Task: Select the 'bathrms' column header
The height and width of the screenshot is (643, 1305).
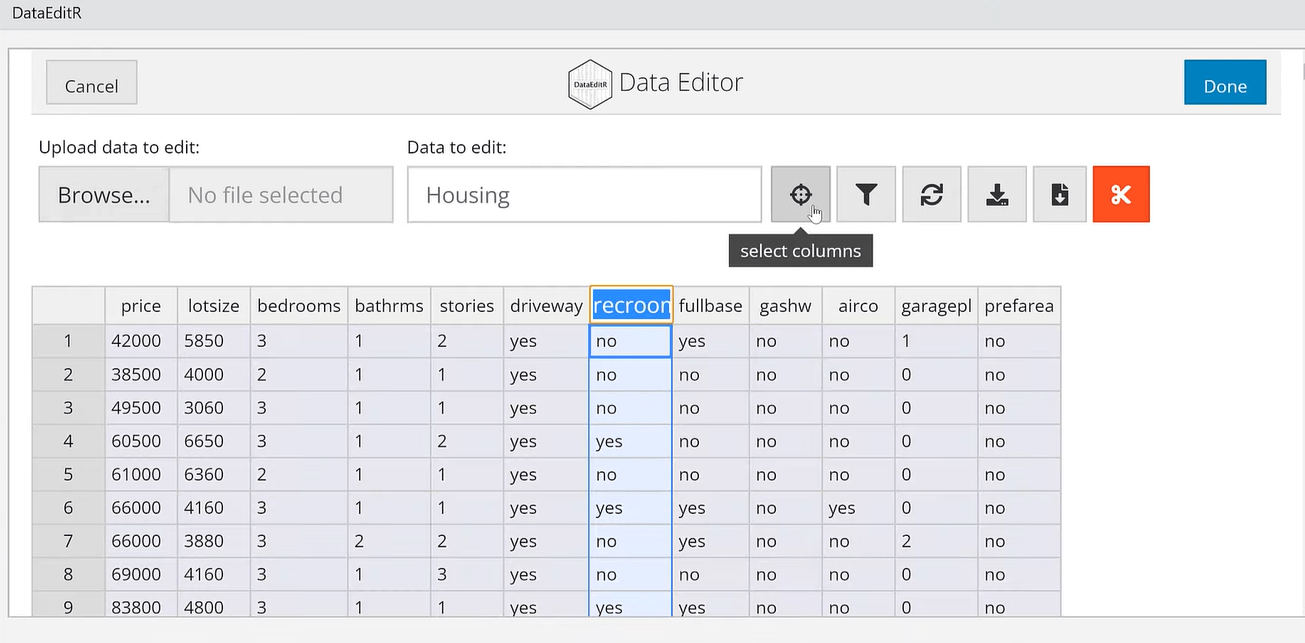Action: pos(389,306)
